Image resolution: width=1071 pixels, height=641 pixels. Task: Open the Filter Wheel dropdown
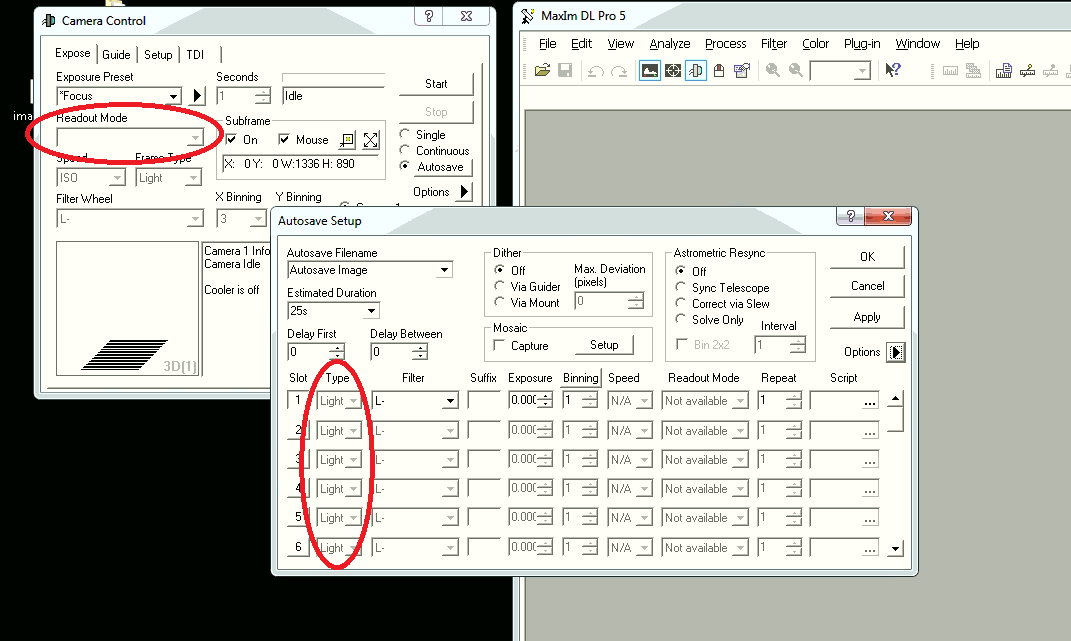pyautogui.click(x=195, y=219)
